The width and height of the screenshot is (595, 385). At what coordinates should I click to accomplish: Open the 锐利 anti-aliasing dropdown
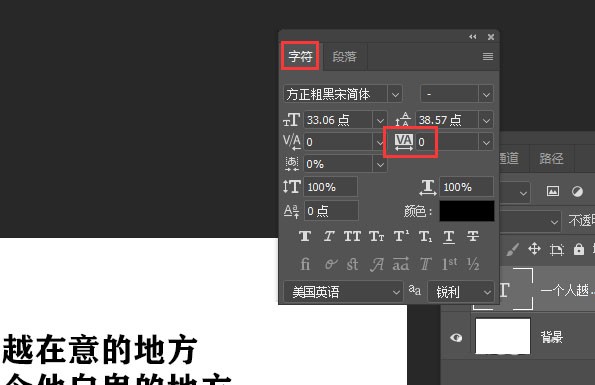point(461,292)
